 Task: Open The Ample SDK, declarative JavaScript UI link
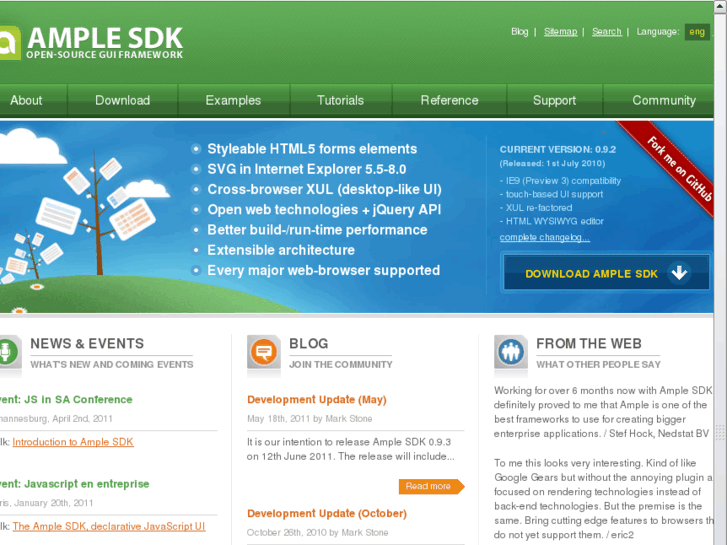click(x=109, y=526)
